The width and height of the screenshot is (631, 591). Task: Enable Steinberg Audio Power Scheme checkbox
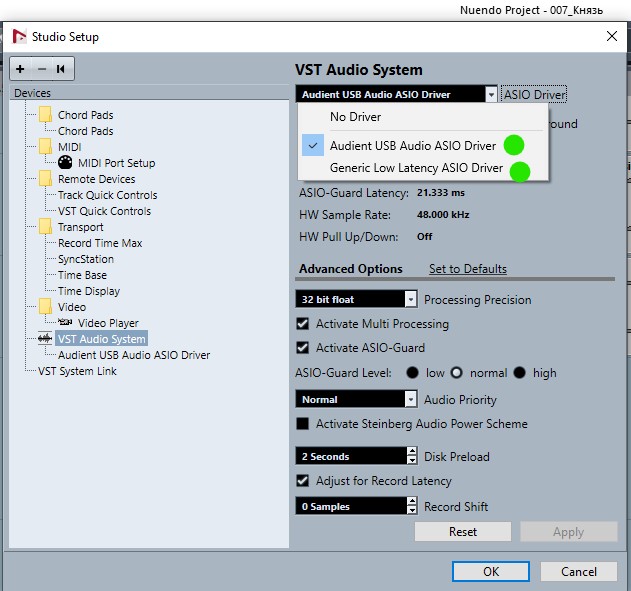pos(303,424)
